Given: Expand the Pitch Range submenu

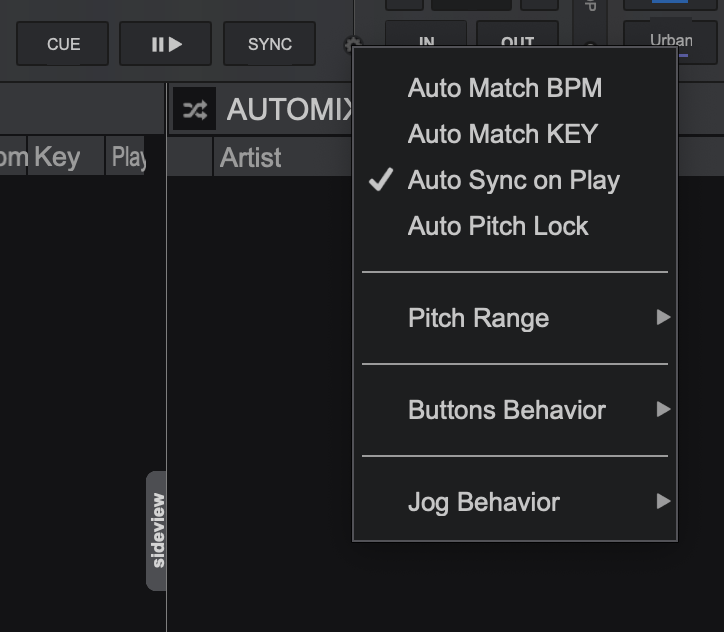Looking at the screenshot, I should click(515, 318).
